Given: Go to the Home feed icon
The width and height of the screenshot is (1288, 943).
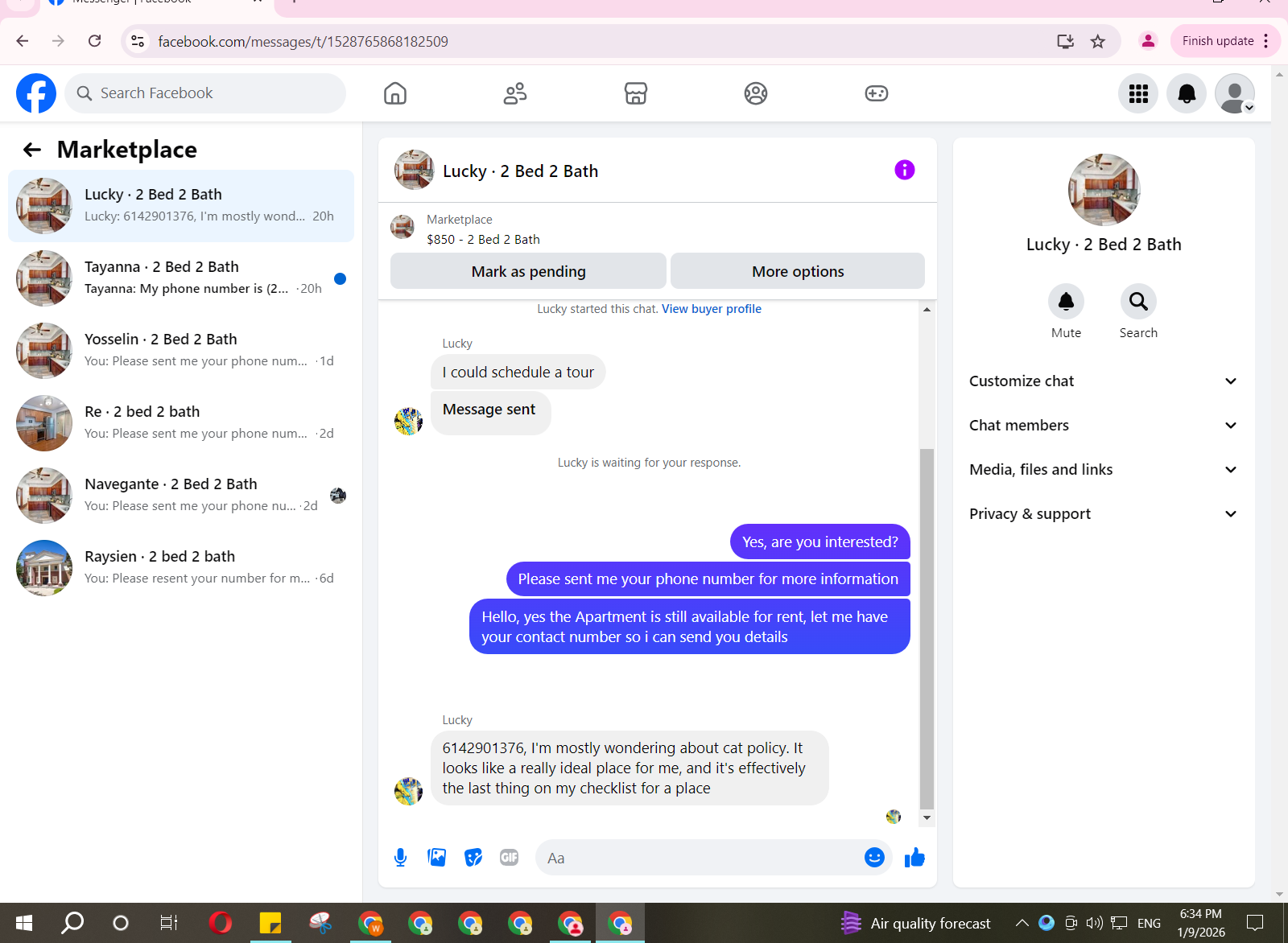Looking at the screenshot, I should (x=395, y=93).
